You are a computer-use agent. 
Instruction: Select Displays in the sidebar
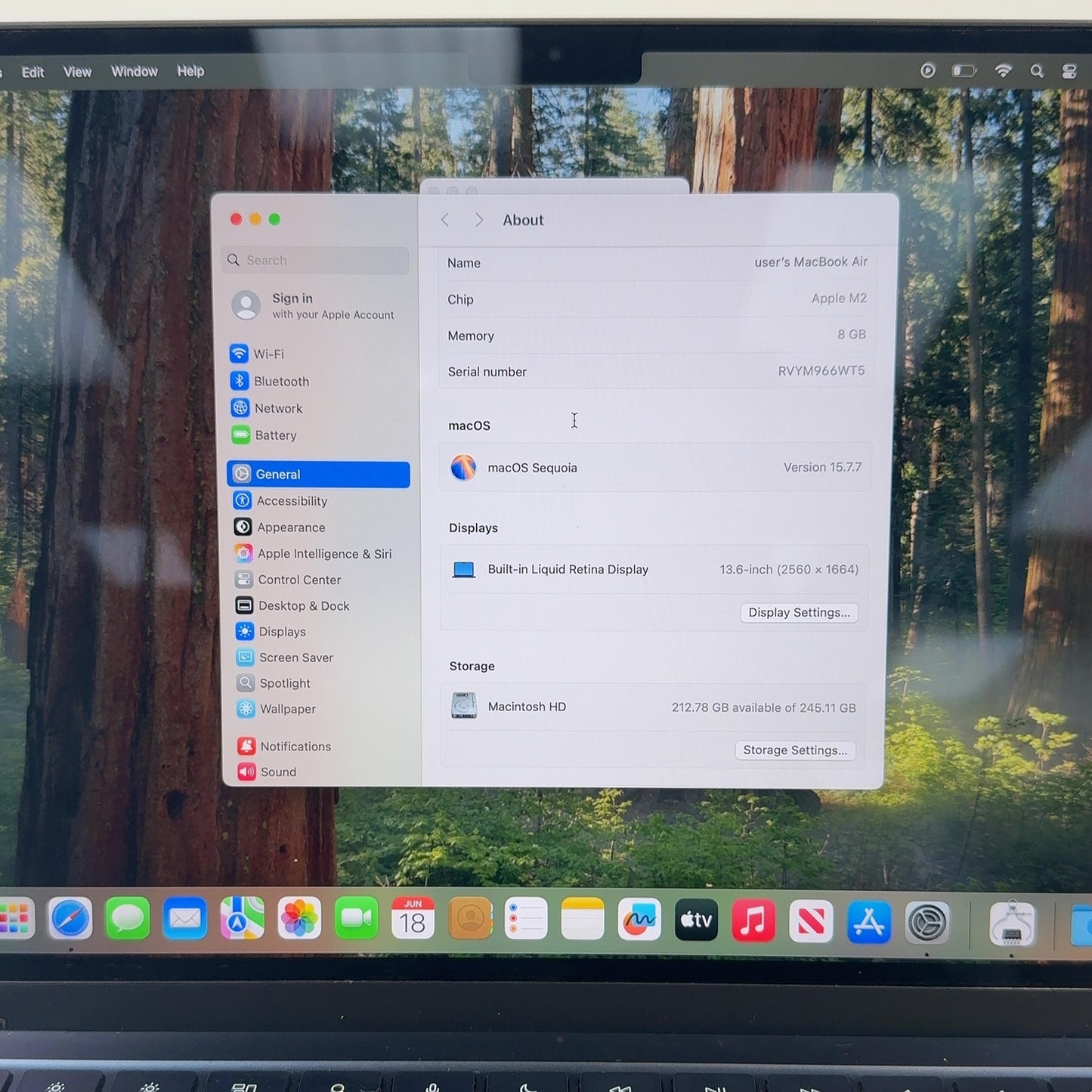click(271, 632)
